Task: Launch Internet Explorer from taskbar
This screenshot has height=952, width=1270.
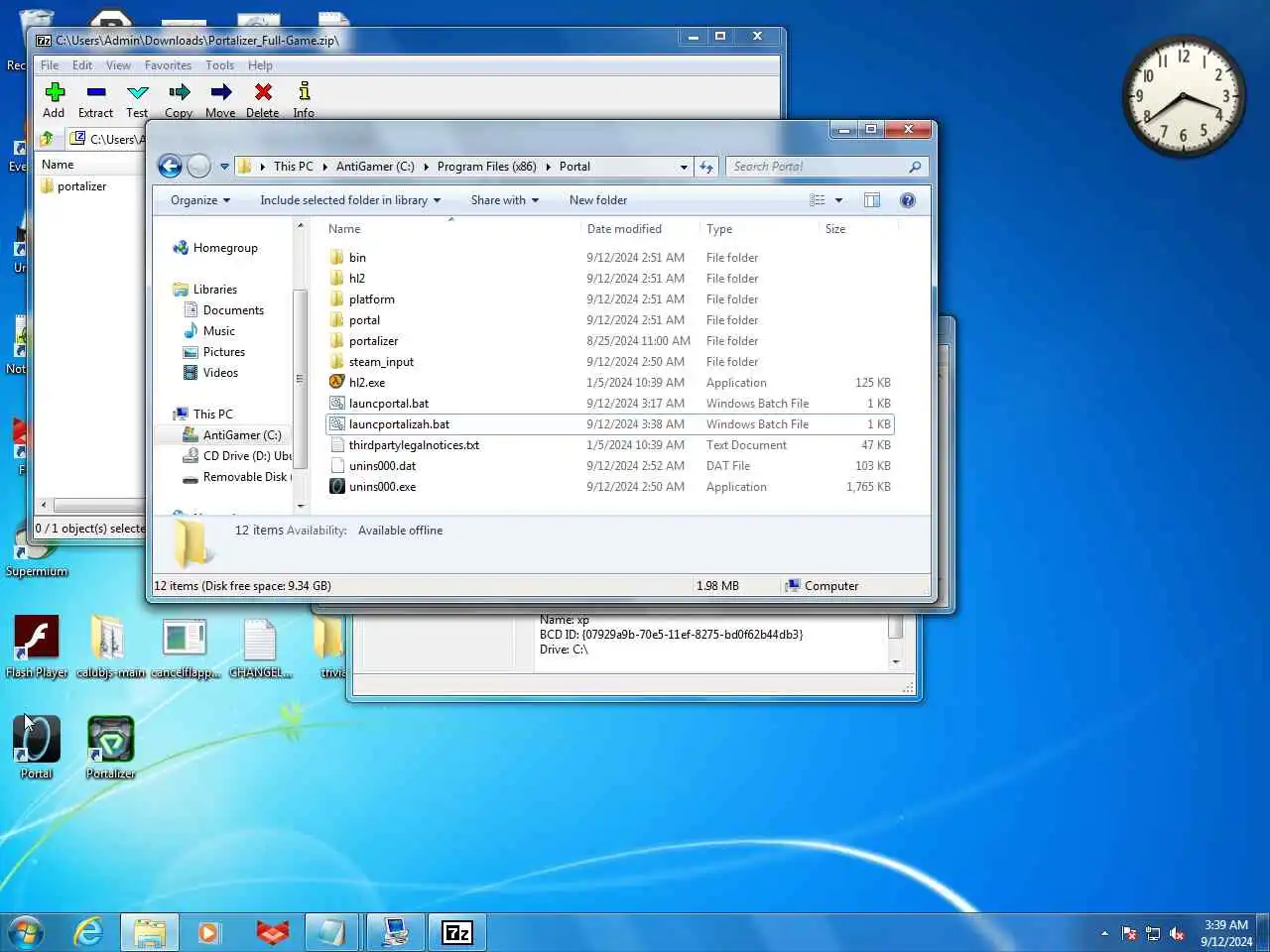Action: point(88,932)
